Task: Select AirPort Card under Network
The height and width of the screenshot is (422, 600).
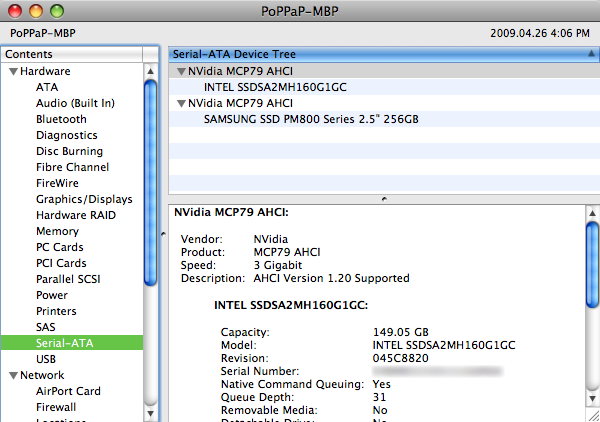Action: (x=68, y=391)
